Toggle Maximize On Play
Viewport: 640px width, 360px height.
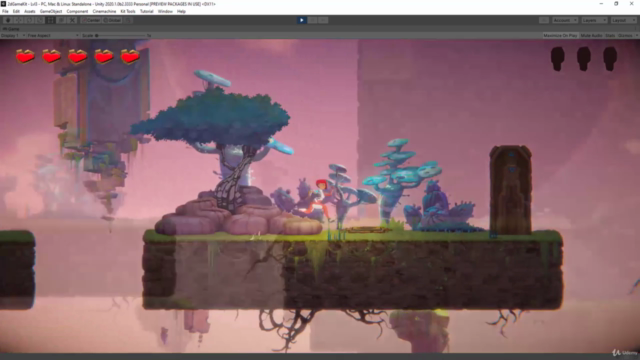(560, 36)
